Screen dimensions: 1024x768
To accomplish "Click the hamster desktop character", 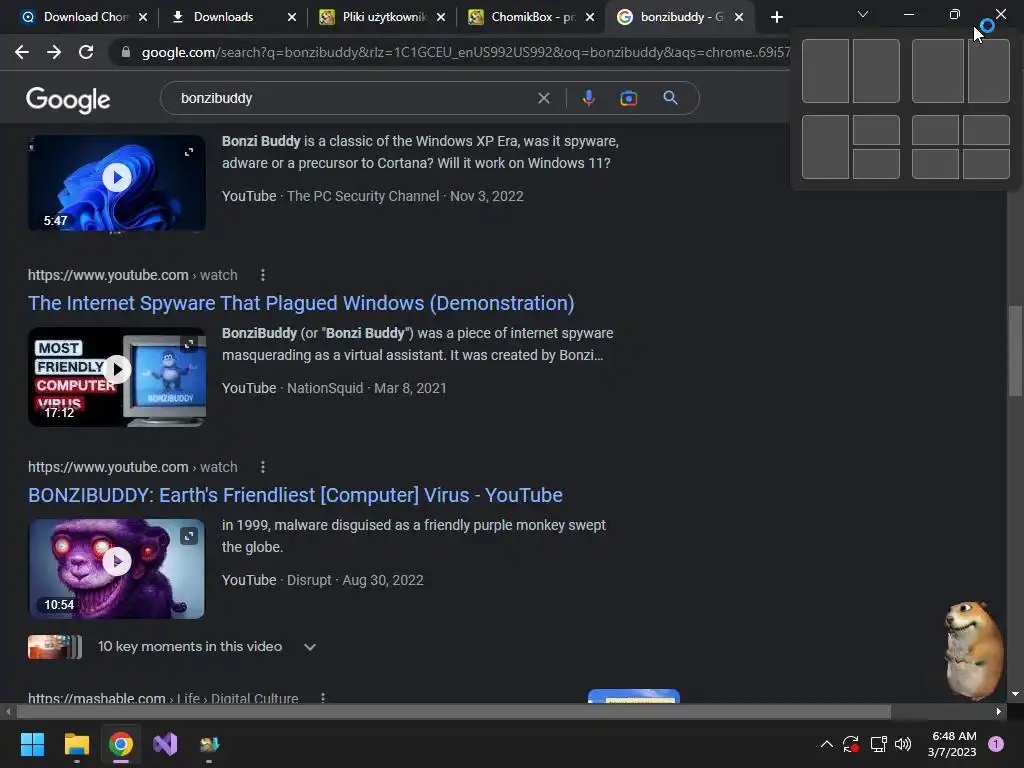I will pyautogui.click(x=974, y=650).
